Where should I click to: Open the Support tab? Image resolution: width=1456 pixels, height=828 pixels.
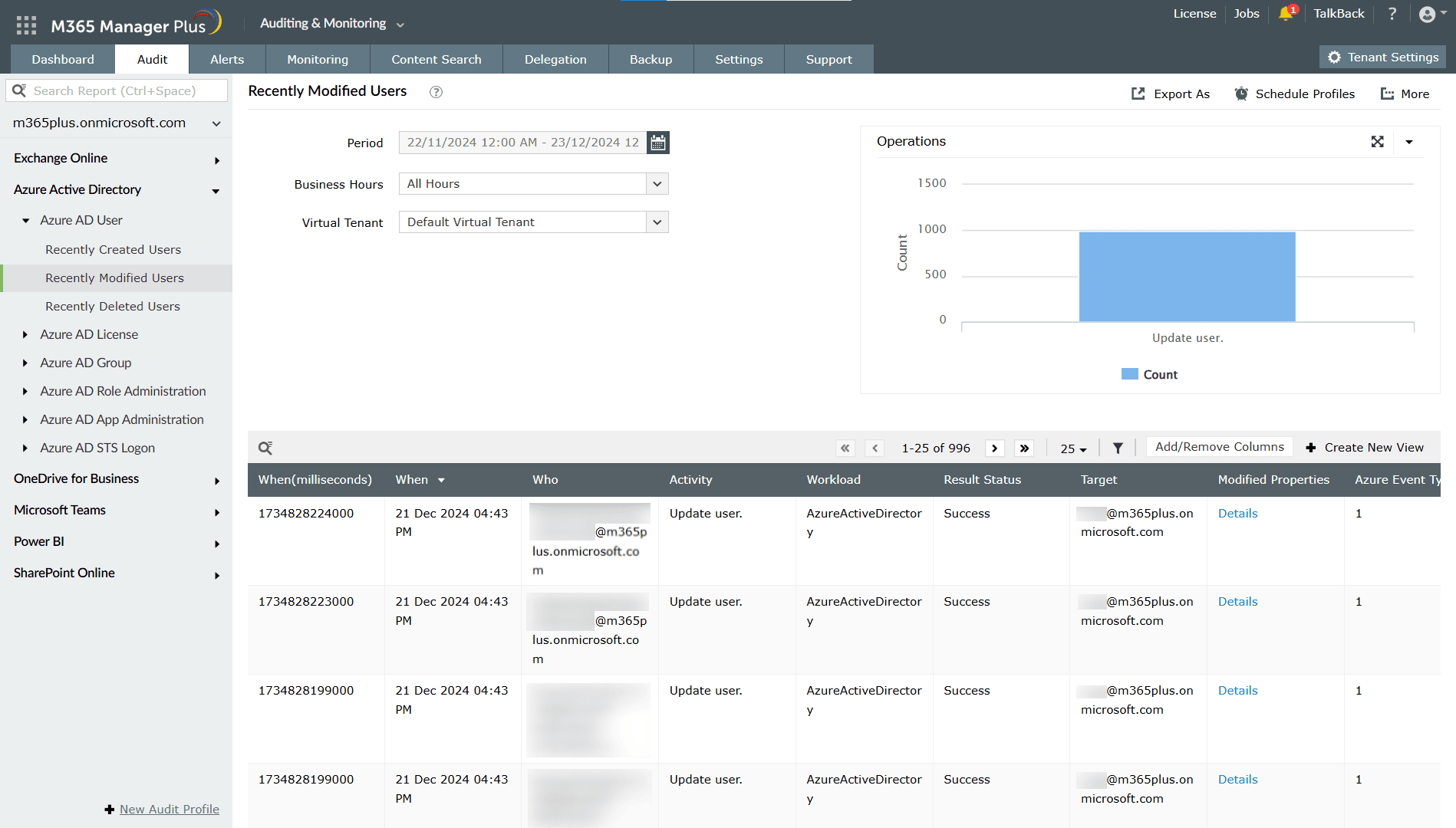[x=828, y=59]
